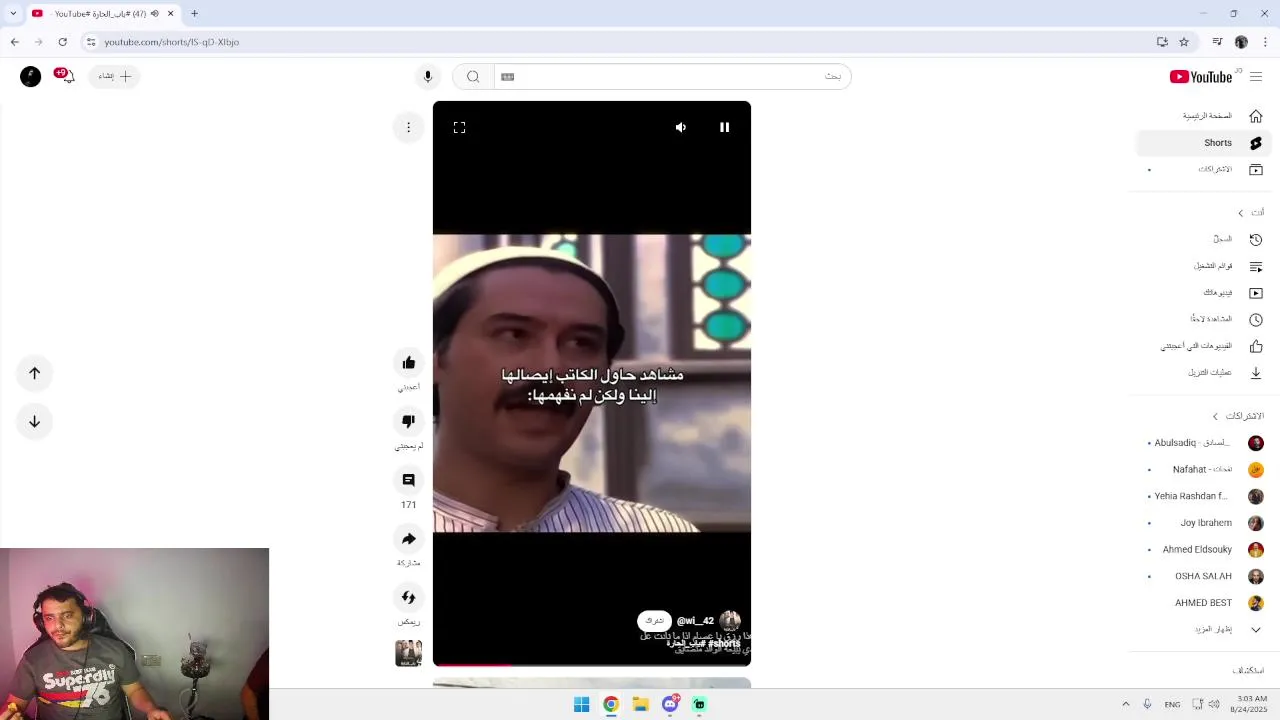
Task: Open the three-dot more actions menu
Action: coord(408,127)
